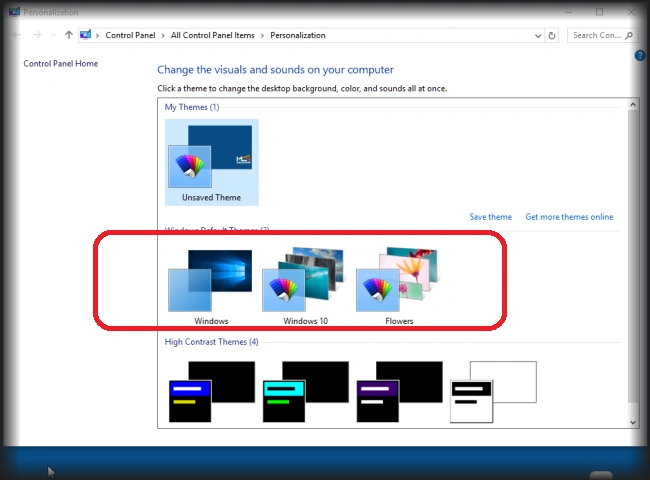This screenshot has width=650, height=480.
Task: Apply the Flowers theme
Action: coord(399,286)
